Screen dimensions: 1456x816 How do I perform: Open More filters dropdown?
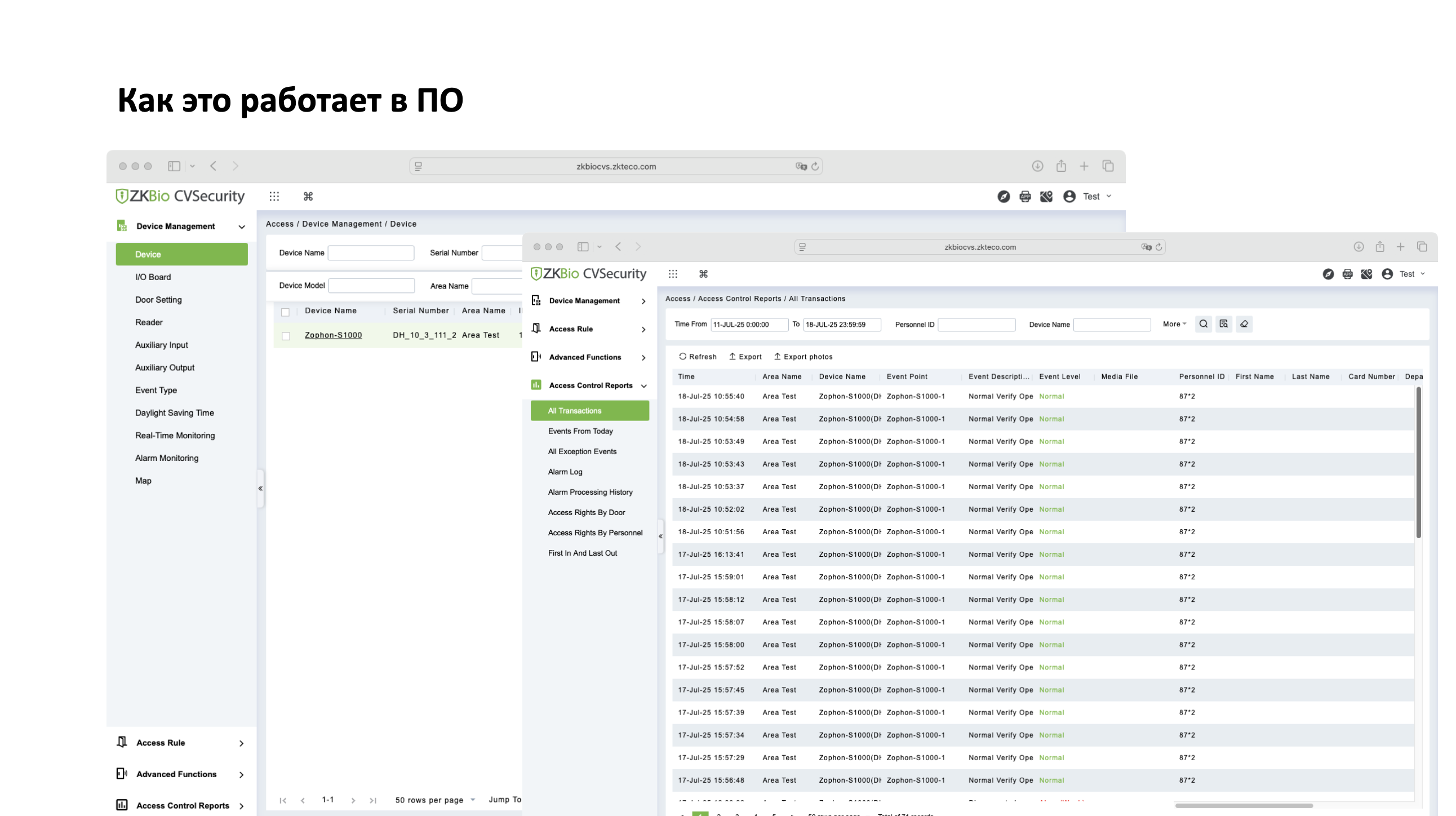coord(1174,324)
